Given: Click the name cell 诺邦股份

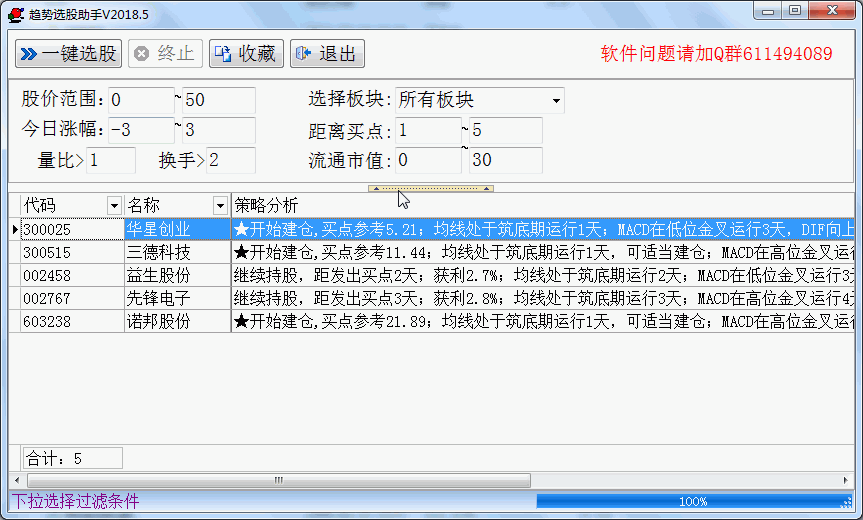Looking at the screenshot, I should [x=178, y=321].
